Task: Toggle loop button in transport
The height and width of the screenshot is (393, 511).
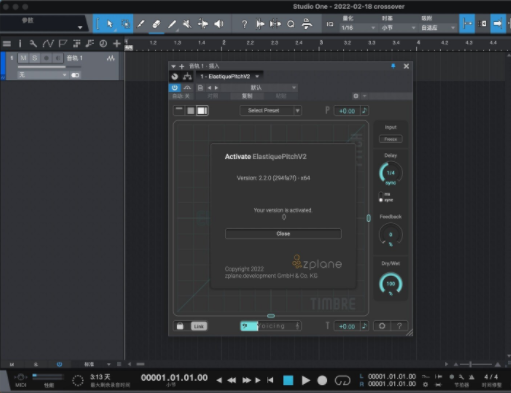Action: coord(343,380)
